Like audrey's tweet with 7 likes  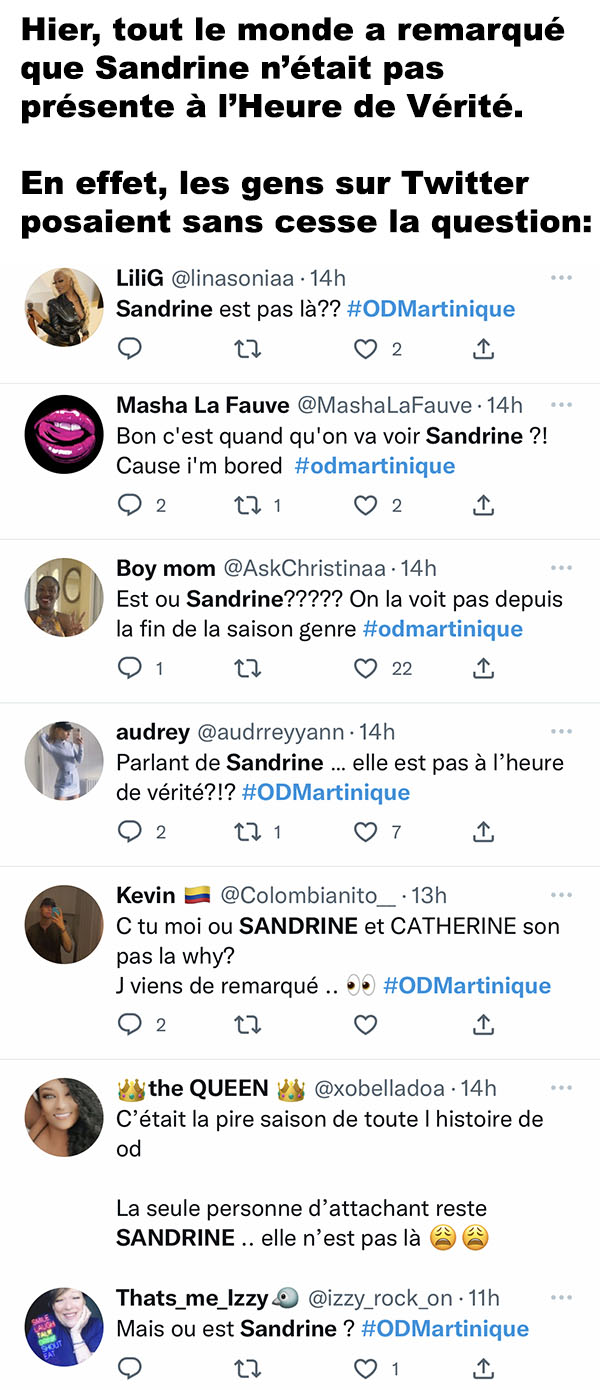[x=367, y=831]
